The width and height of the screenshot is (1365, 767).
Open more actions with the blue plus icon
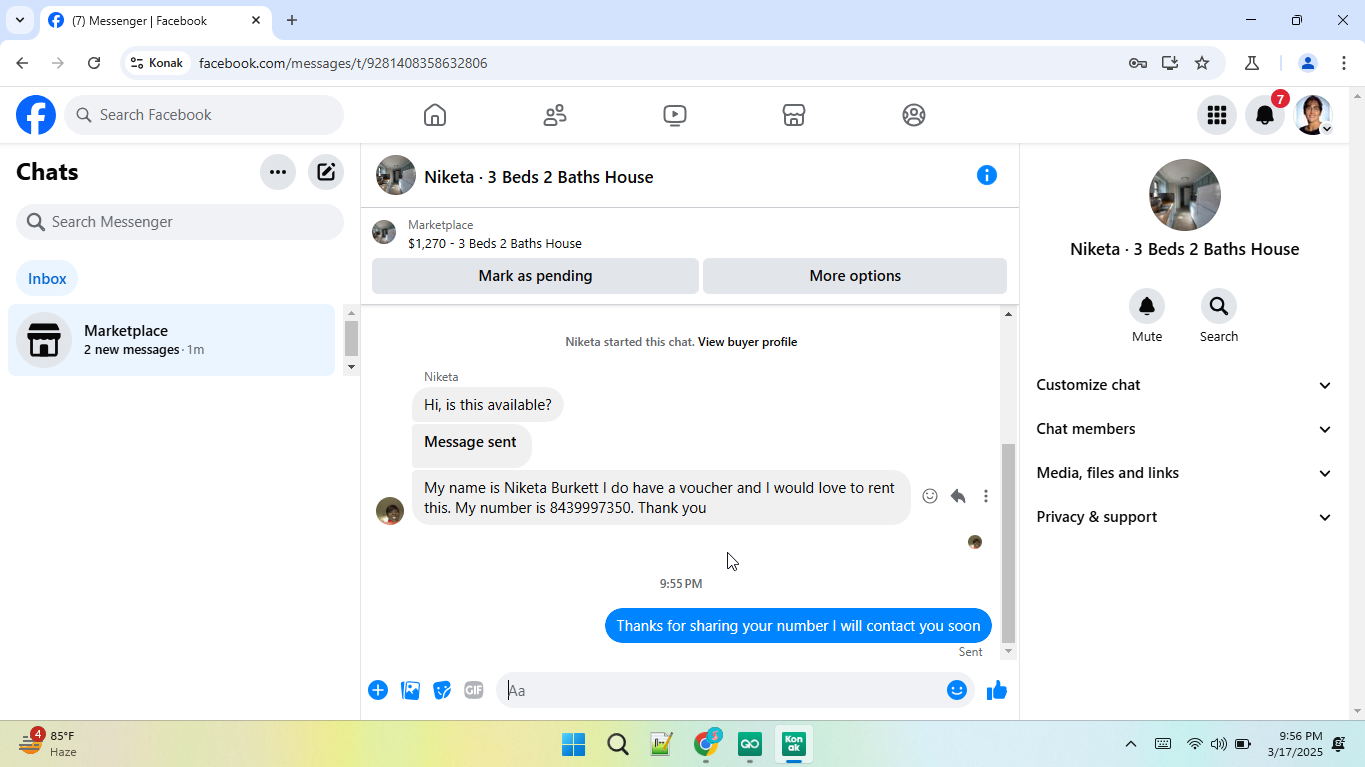coord(378,690)
